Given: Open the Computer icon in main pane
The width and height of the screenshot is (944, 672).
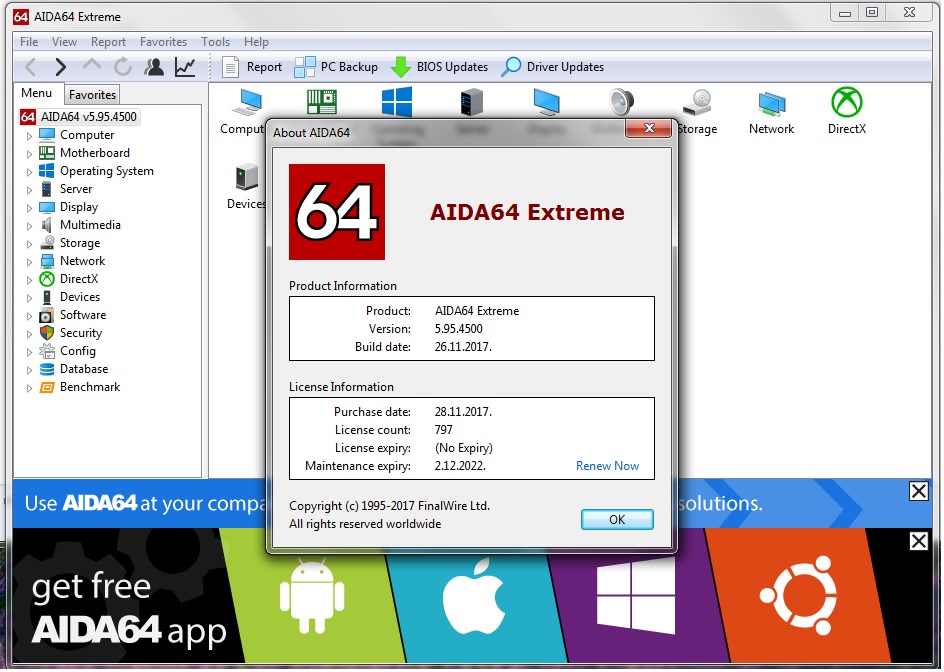Looking at the screenshot, I should coord(247,101).
